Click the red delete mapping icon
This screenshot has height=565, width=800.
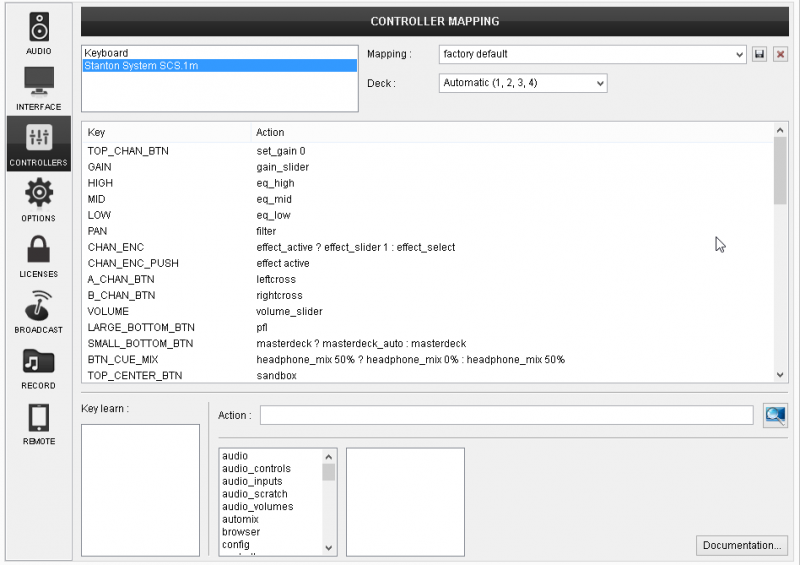(x=780, y=54)
